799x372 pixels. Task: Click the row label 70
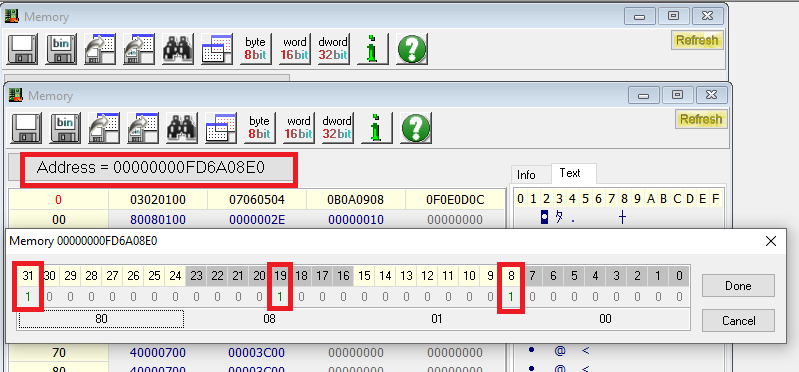(59, 353)
